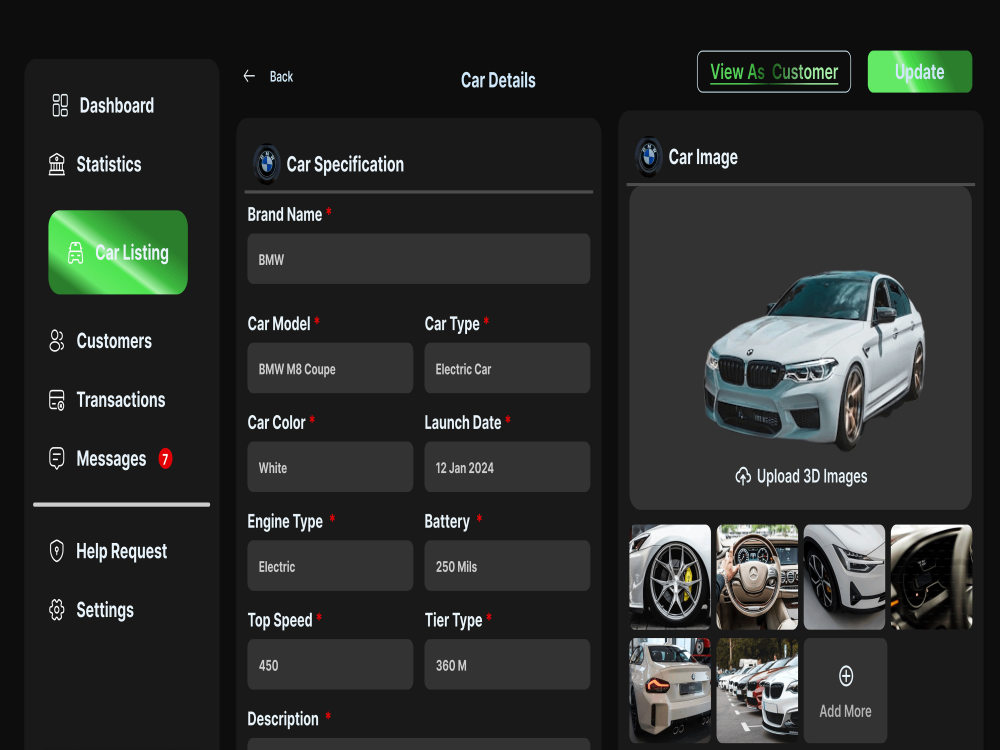Screen dimensions: 1000x750
Task: Click Upload 3D Images
Action: click(x=801, y=476)
